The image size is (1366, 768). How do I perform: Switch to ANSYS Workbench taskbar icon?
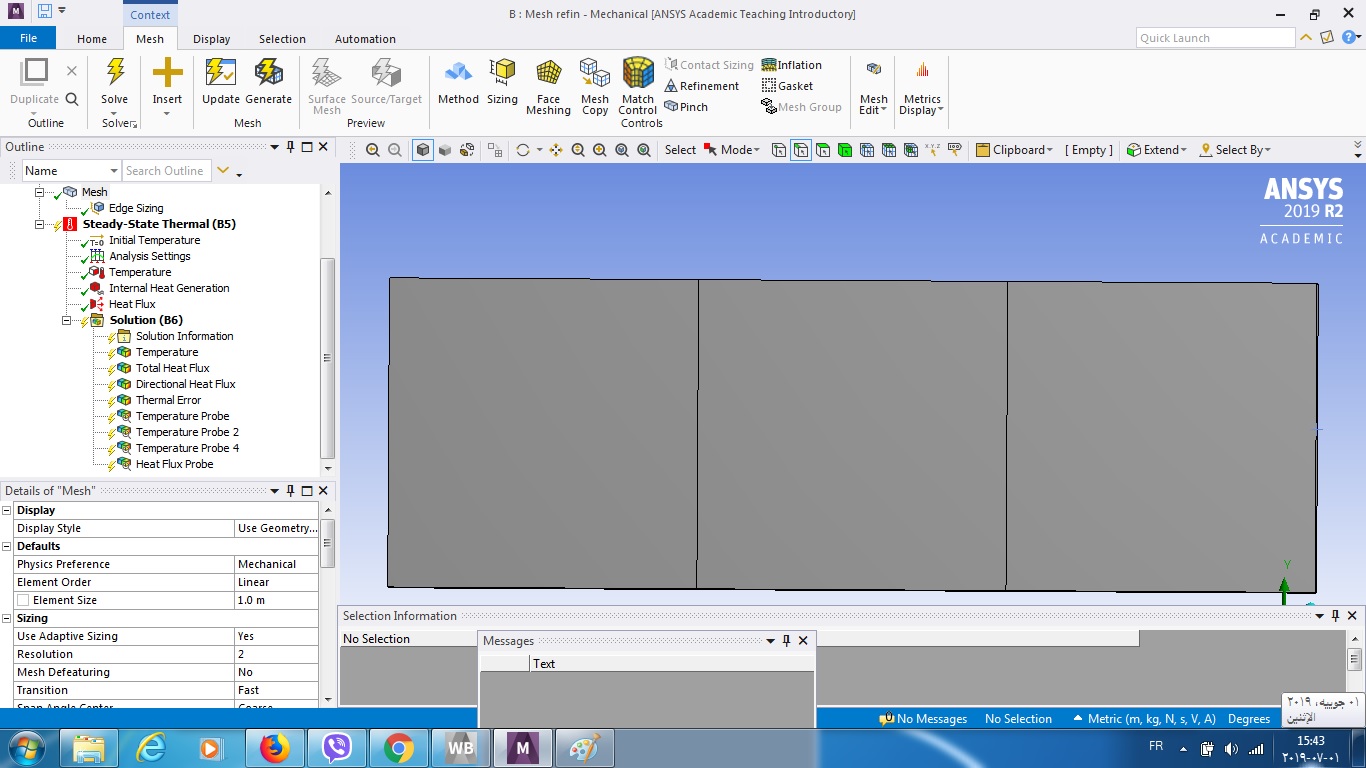pos(460,748)
